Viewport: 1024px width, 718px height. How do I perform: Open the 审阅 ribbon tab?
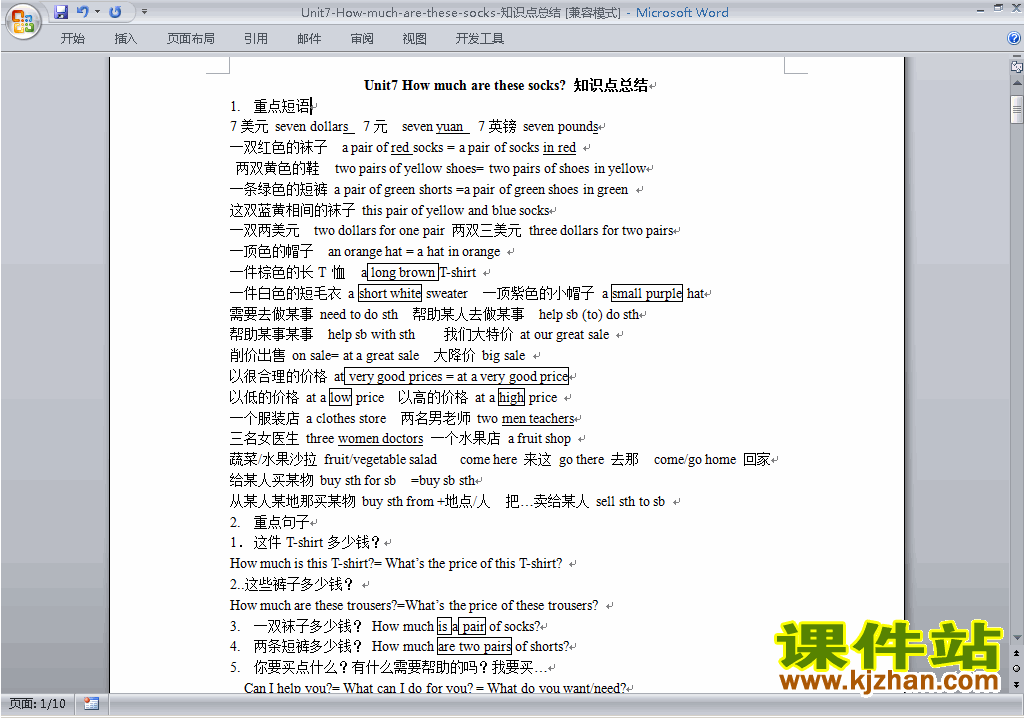coord(362,39)
